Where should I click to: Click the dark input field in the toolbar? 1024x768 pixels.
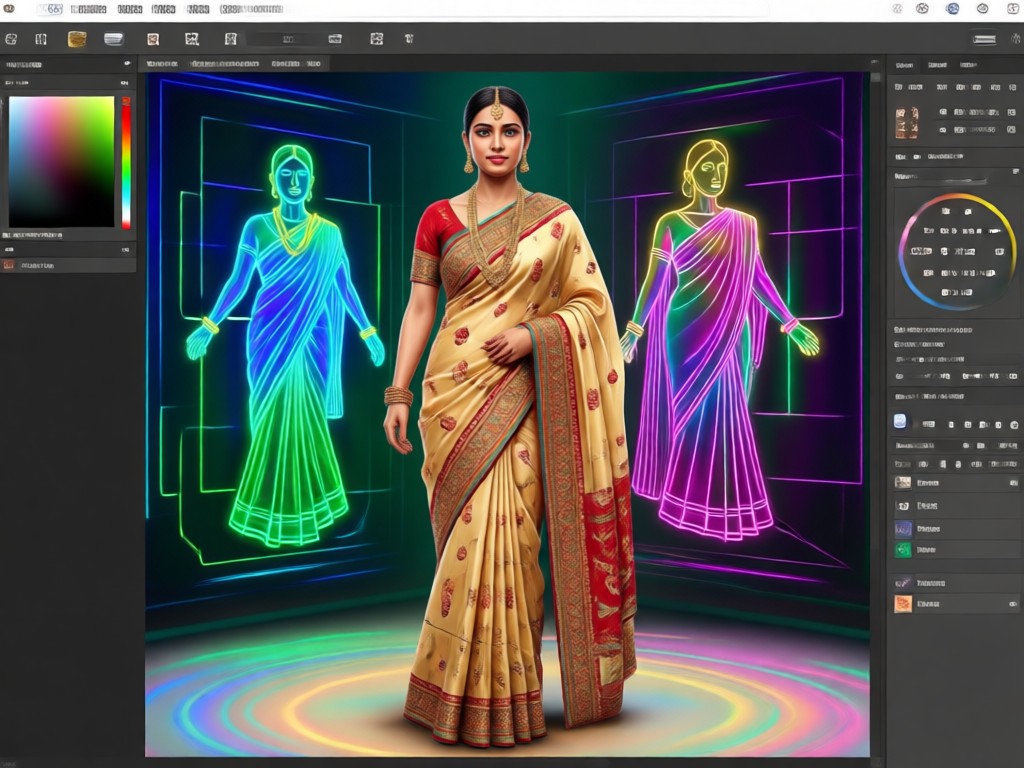coord(287,39)
